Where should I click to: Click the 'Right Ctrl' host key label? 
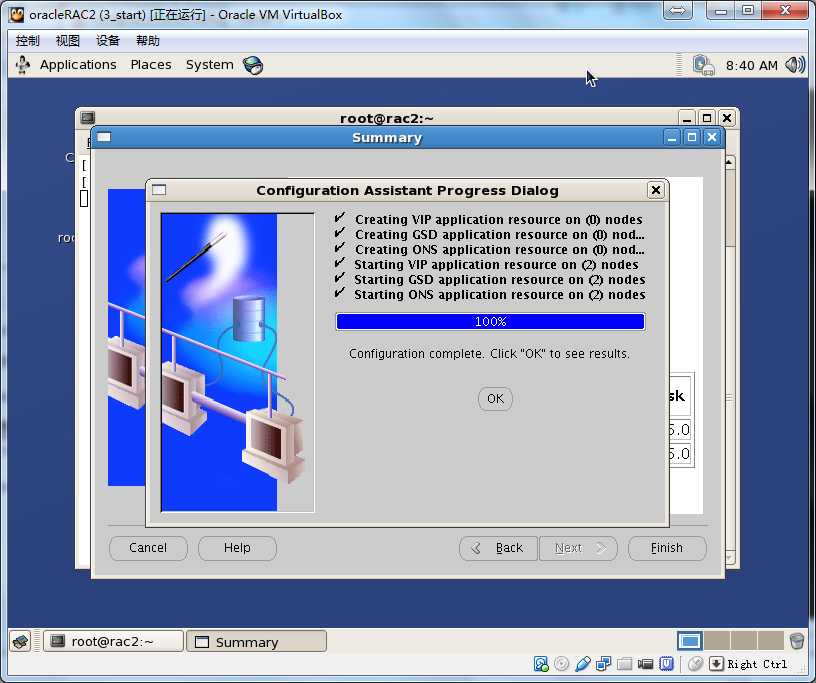point(757,664)
